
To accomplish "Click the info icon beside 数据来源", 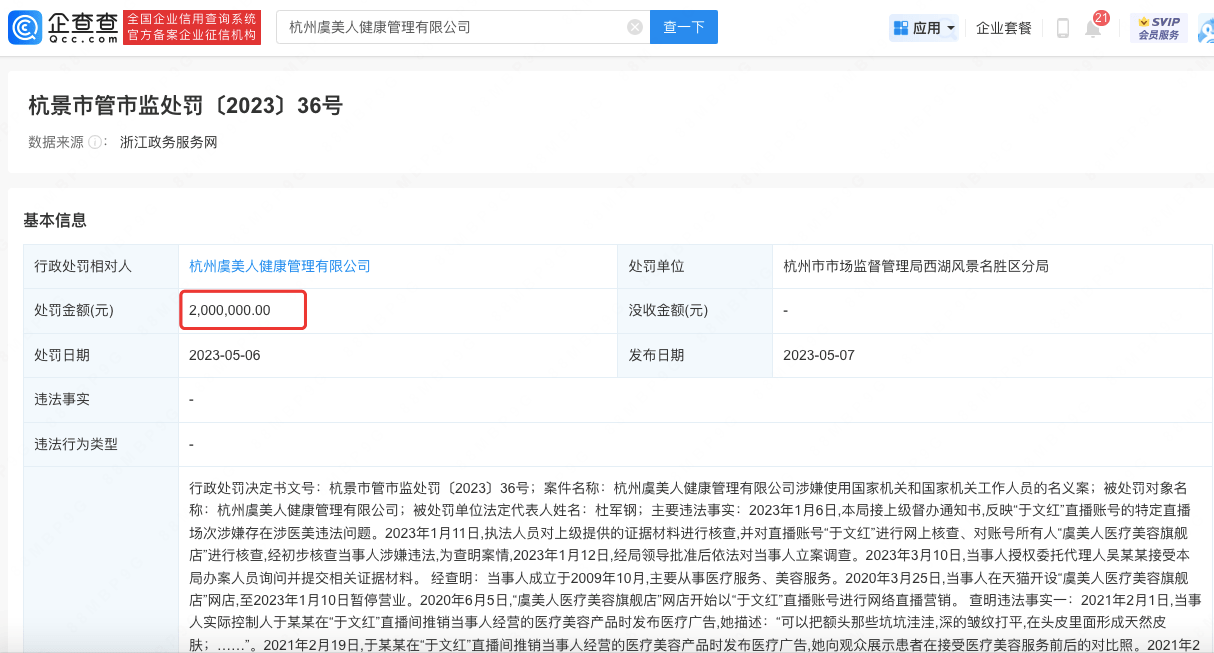I will coord(97,142).
